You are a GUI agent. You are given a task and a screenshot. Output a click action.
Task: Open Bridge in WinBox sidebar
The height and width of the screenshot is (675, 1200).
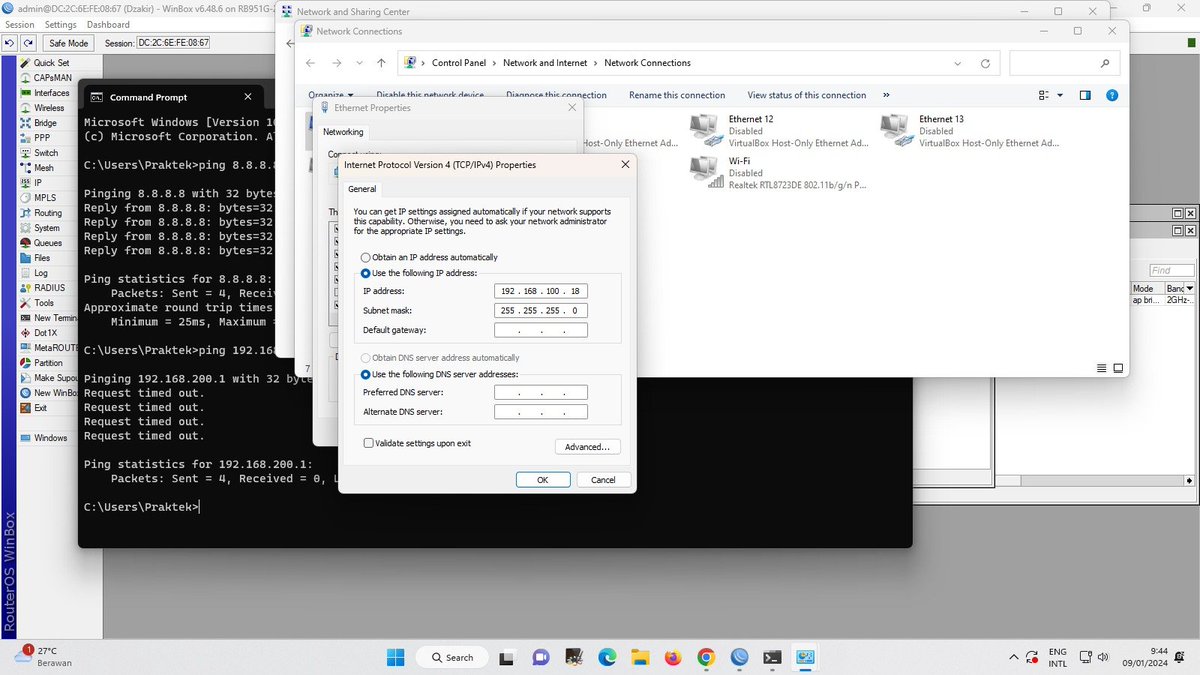[x=45, y=123]
